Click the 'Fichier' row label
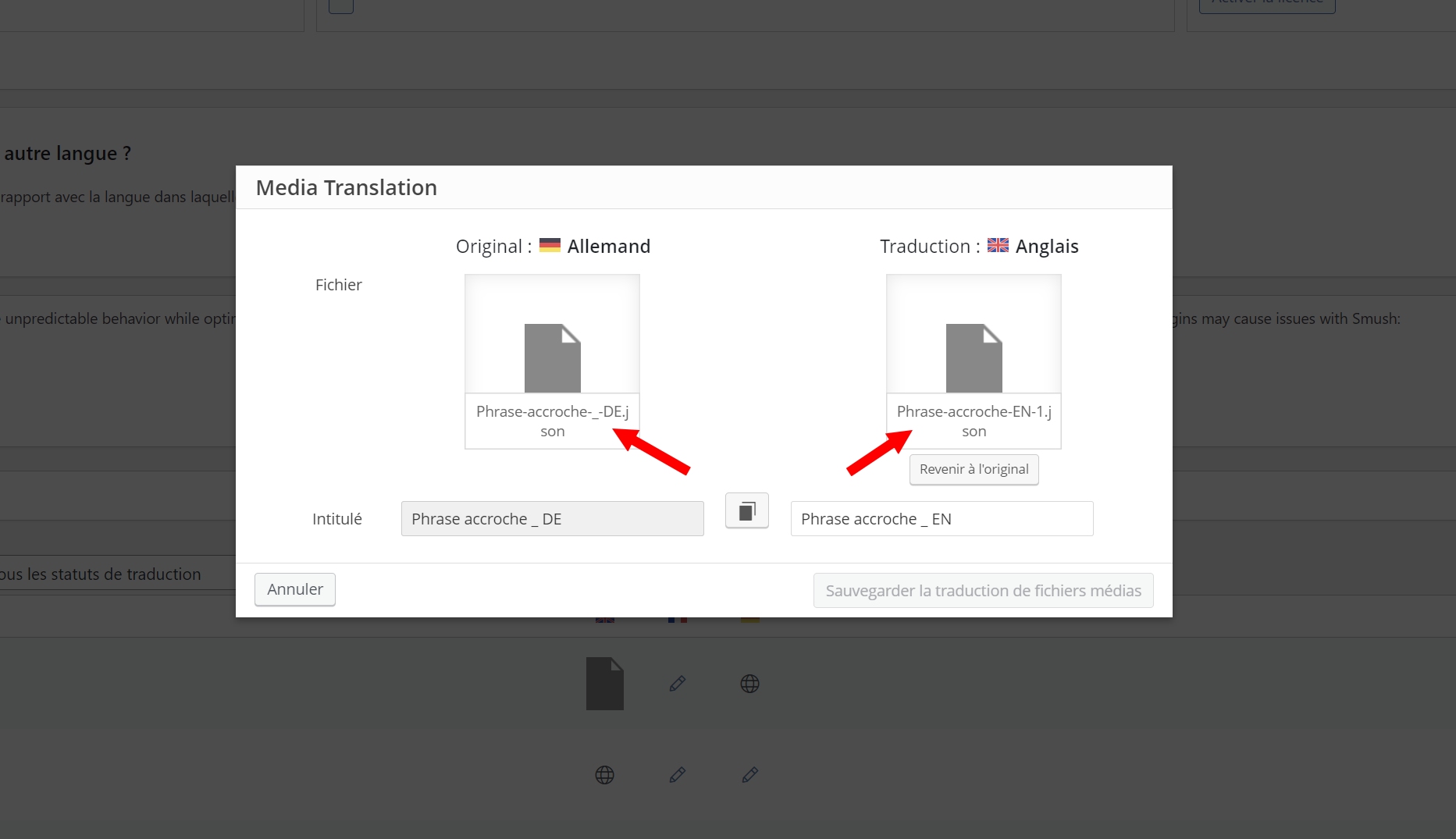The height and width of the screenshot is (839, 1456). point(338,285)
